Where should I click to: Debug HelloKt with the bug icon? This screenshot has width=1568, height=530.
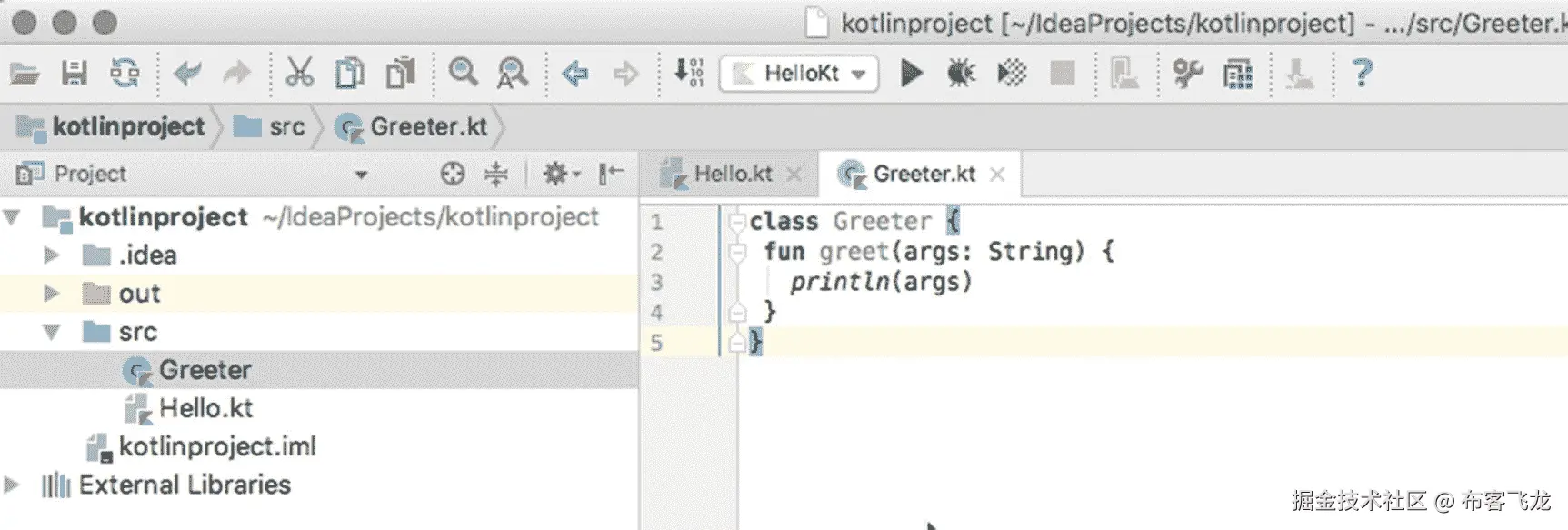coord(961,73)
